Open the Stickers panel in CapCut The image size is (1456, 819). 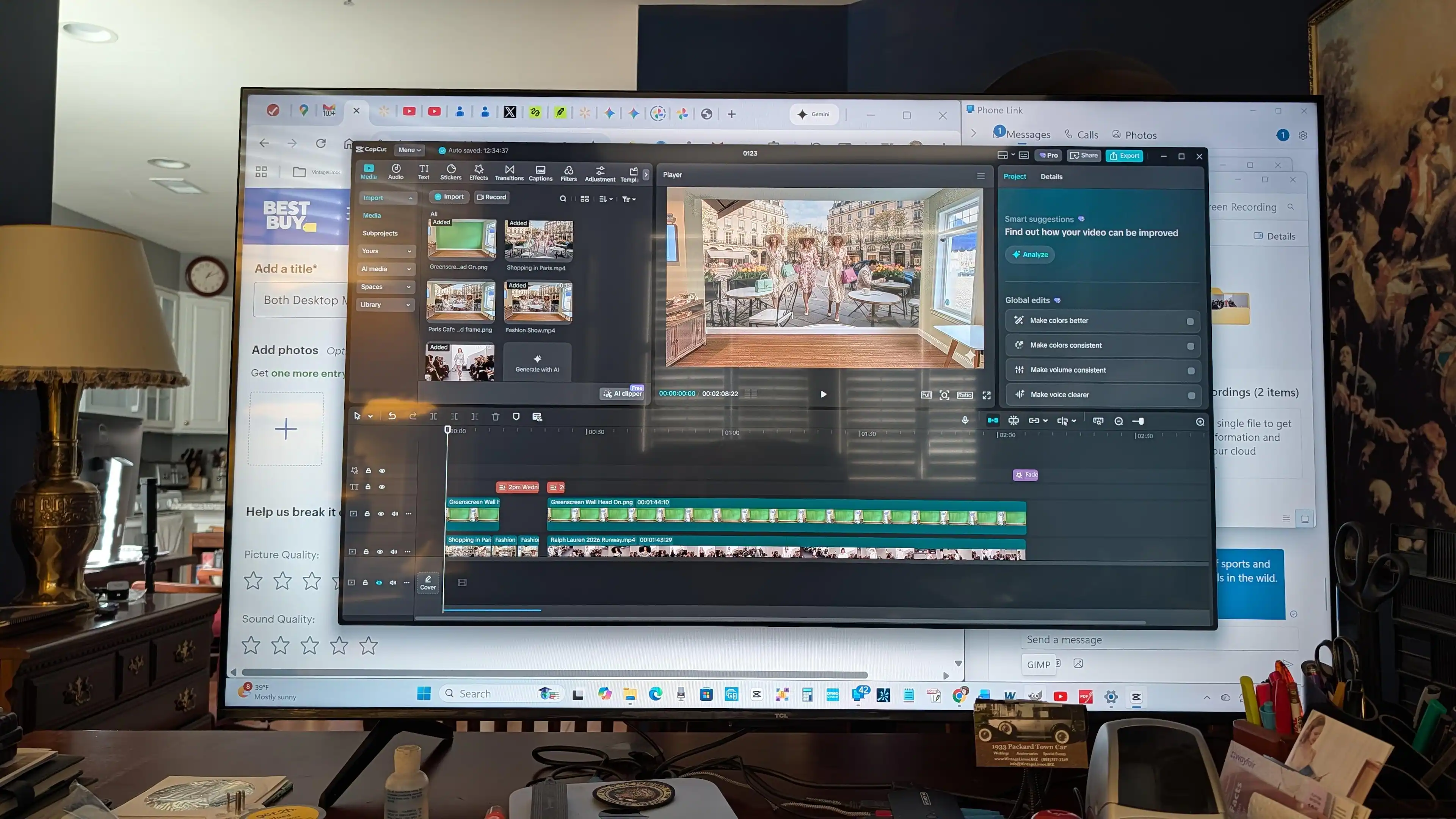450,172
